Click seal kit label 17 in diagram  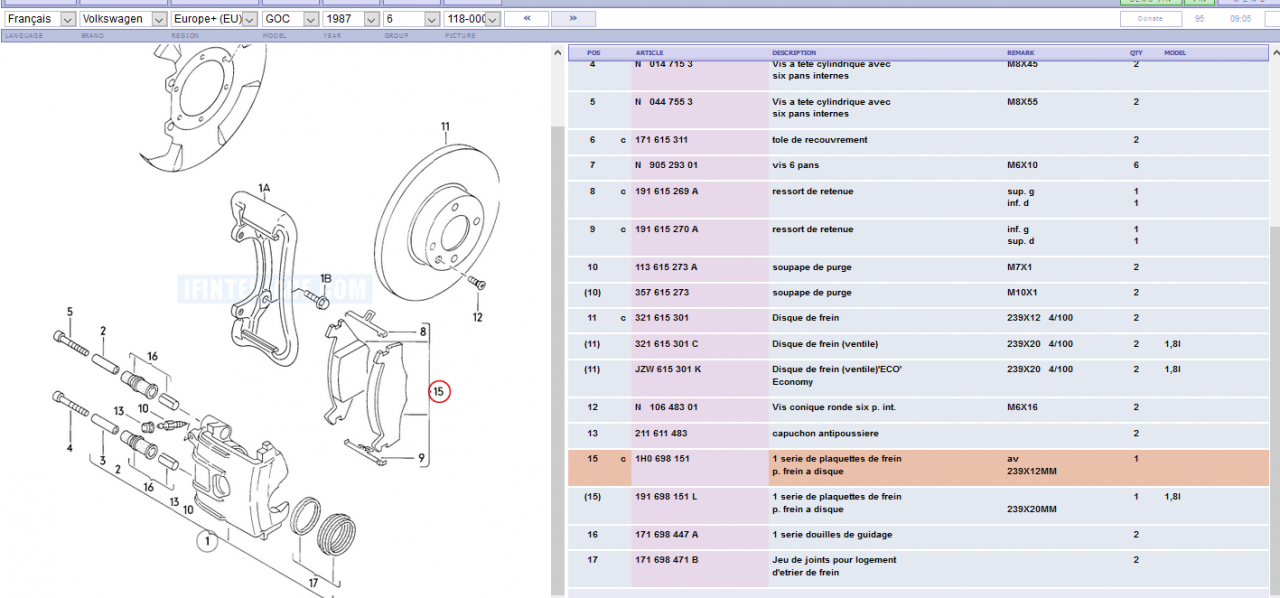[314, 583]
